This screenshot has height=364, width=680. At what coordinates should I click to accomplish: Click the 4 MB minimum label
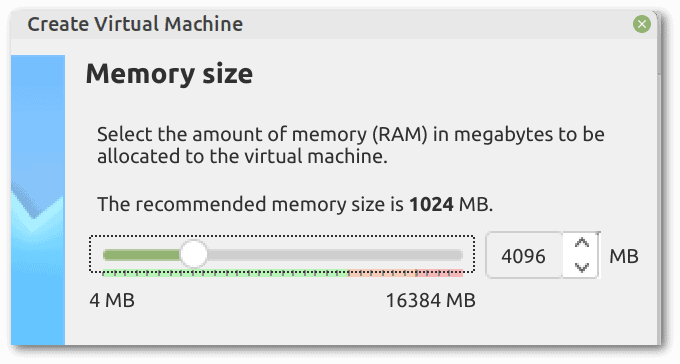click(x=112, y=300)
